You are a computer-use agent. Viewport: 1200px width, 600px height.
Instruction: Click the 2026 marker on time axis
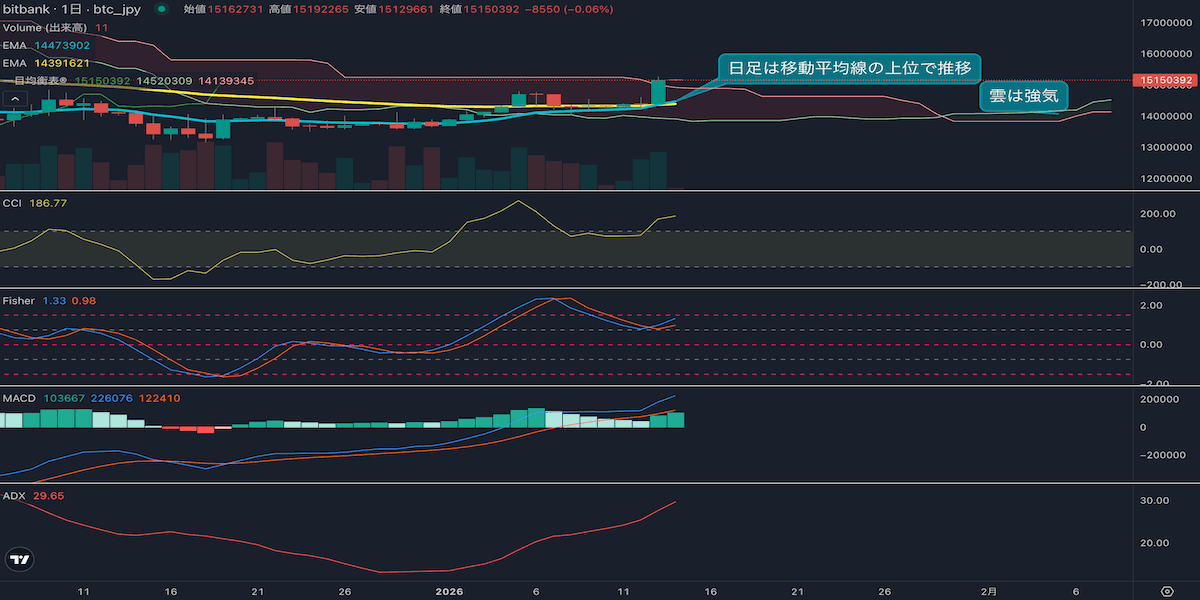[x=450, y=590]
